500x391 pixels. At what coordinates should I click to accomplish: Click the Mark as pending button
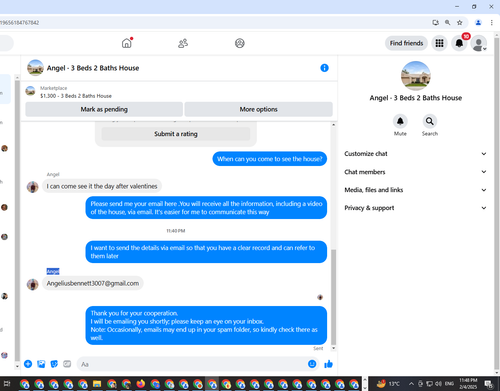click(x=104, y=109)
